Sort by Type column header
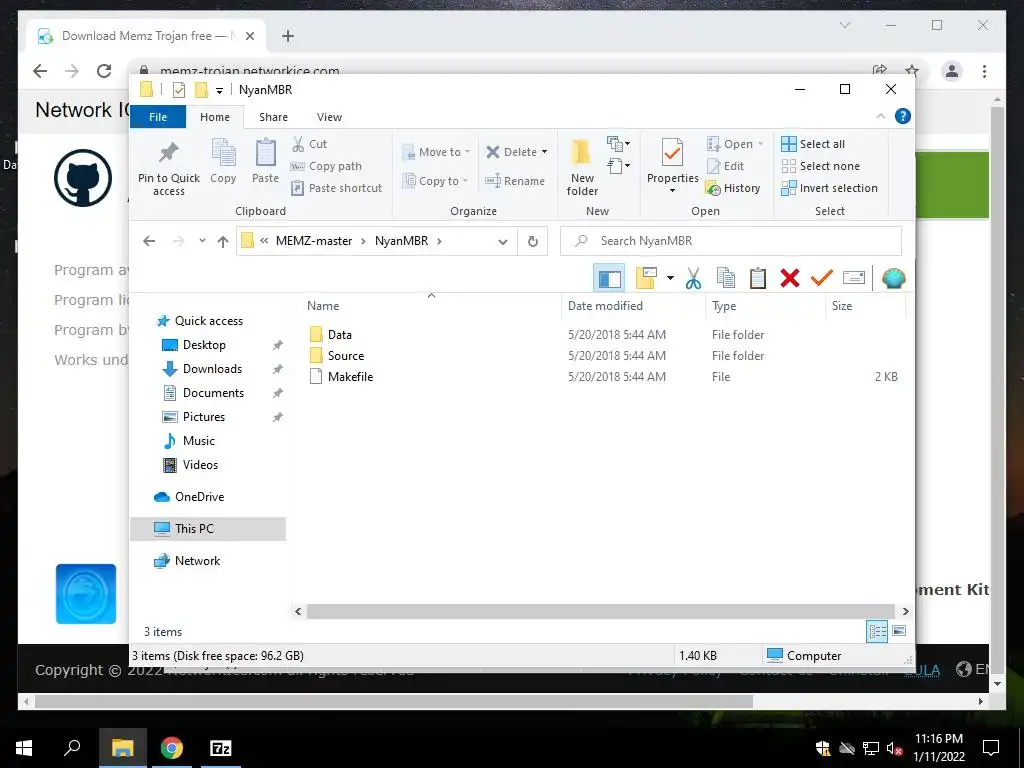Screen dimensions: 1024x768 click(724, 306)
